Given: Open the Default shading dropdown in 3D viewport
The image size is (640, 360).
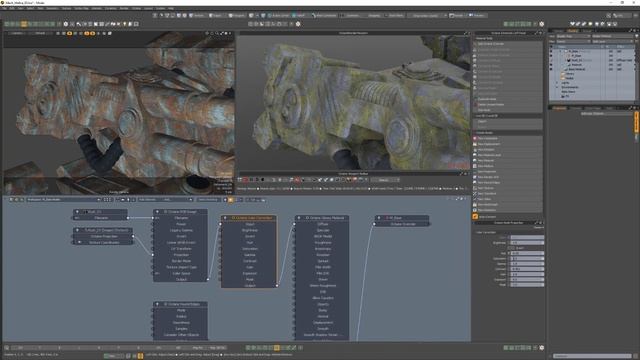Looking at the screenshot, I should click(x=40, y=33).
